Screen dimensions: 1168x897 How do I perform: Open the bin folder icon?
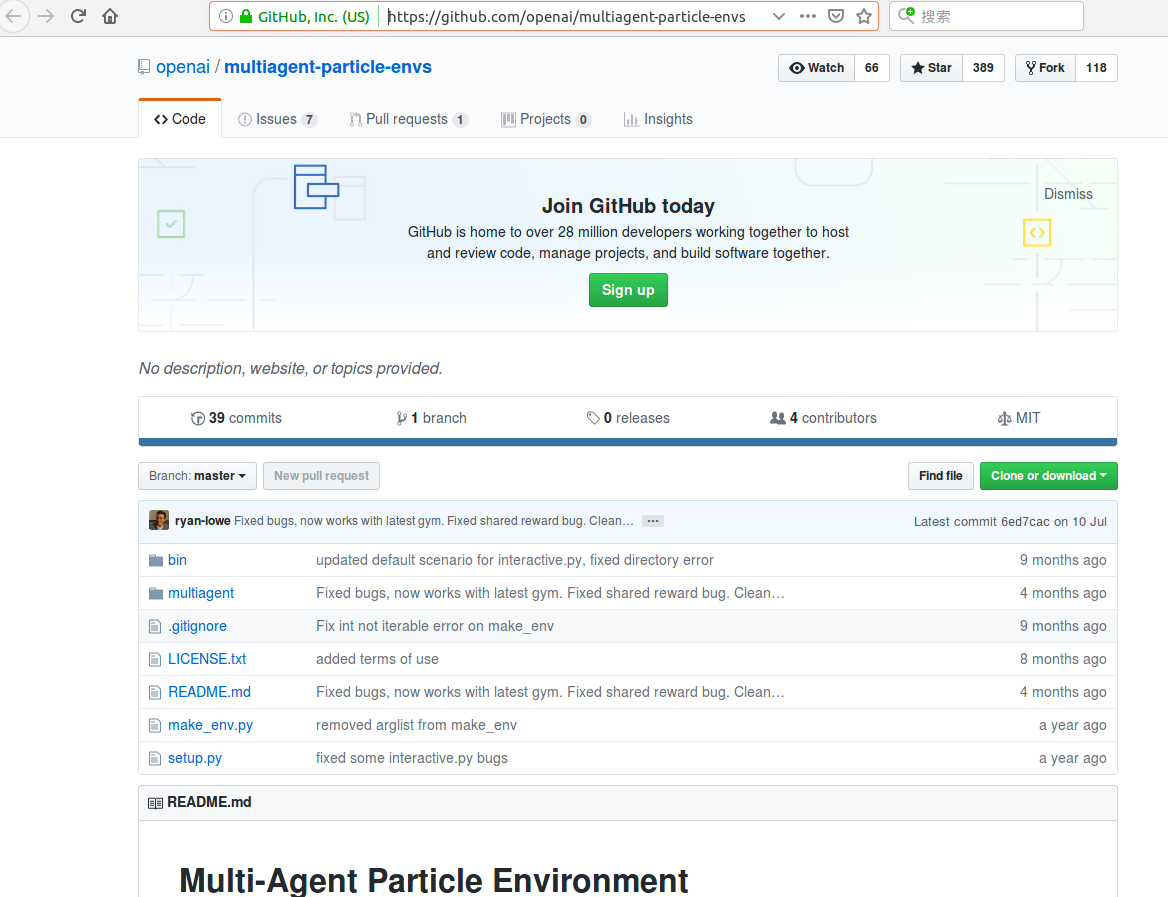[x=156, y=559]
